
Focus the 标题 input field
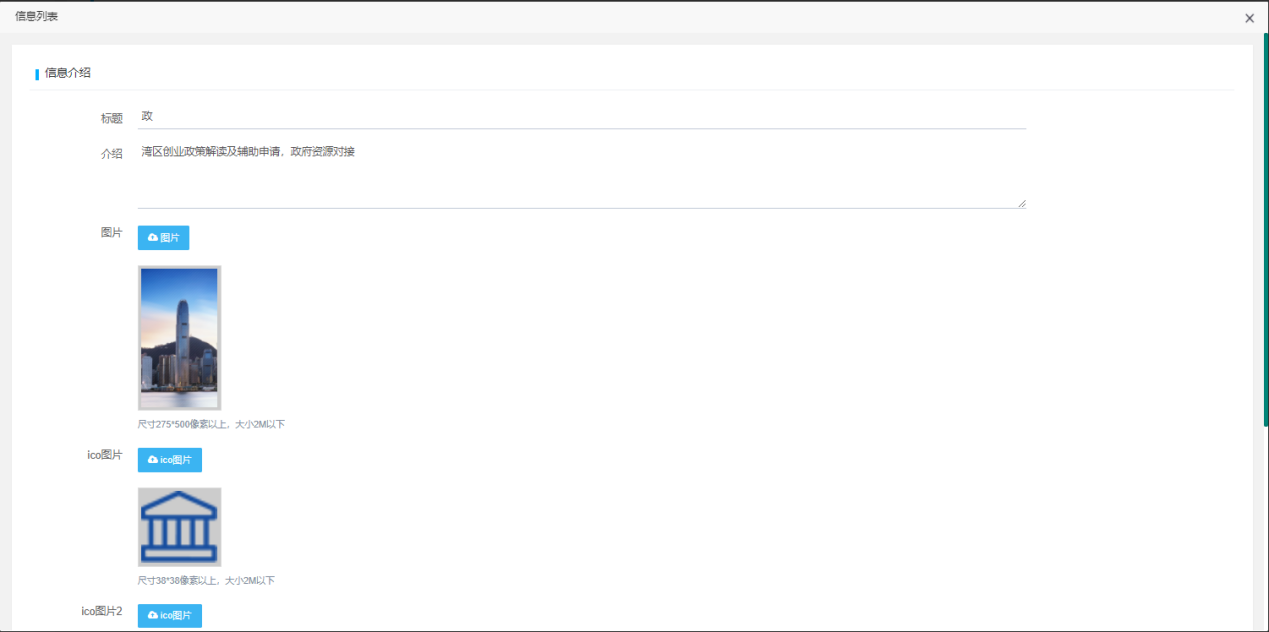(581, 117)
